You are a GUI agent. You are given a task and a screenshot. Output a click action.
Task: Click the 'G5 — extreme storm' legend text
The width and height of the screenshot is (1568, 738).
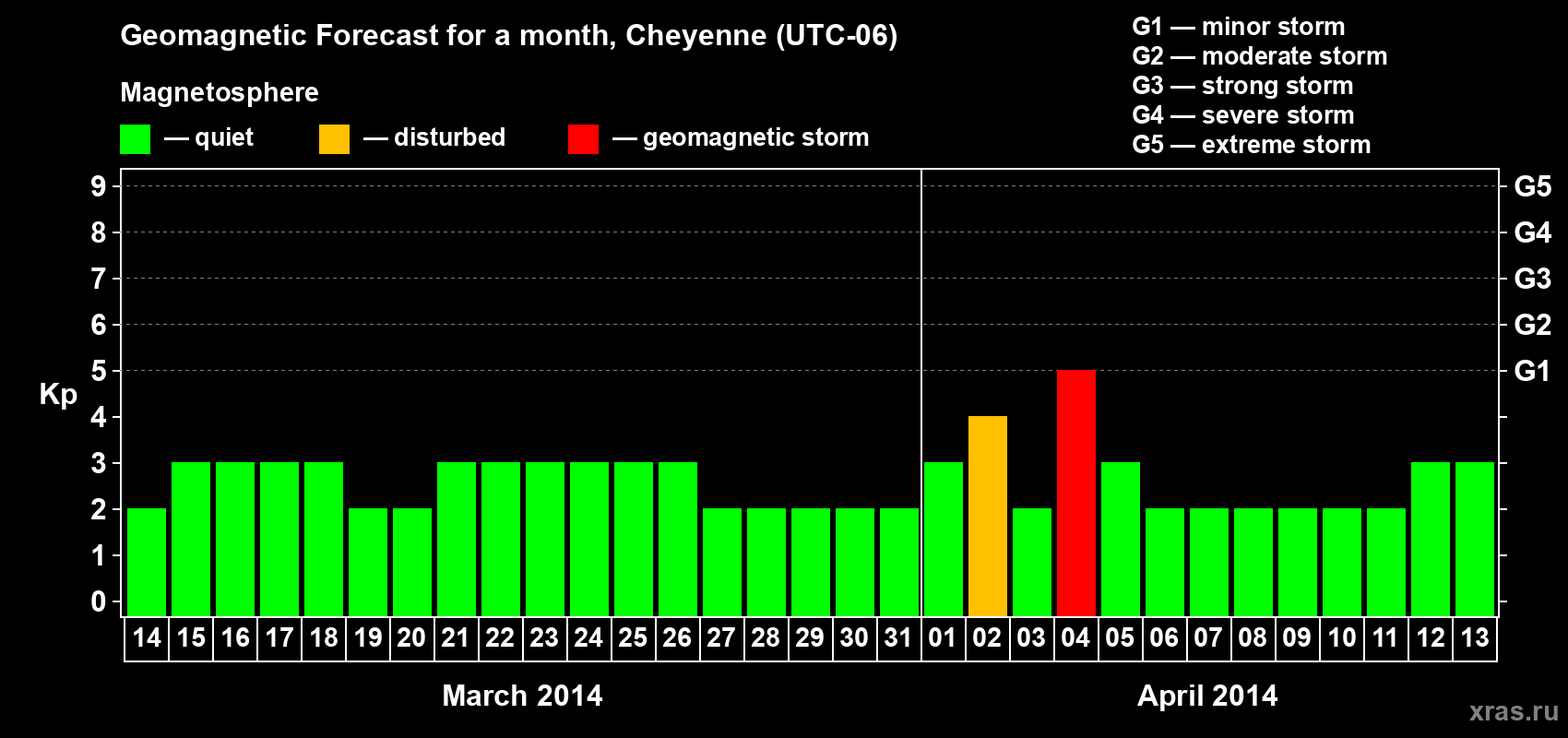(1252, 145)
